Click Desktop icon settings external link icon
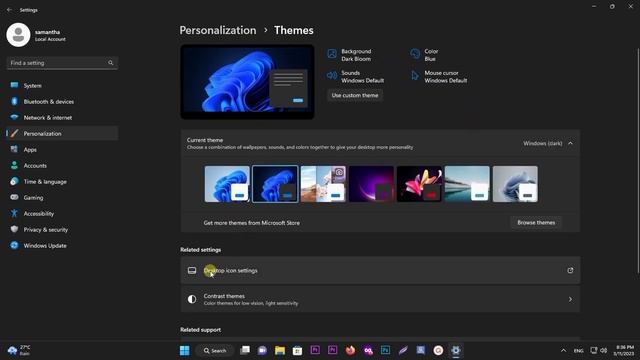The width and height of the screenshot is (640, 360). [570, 270]
